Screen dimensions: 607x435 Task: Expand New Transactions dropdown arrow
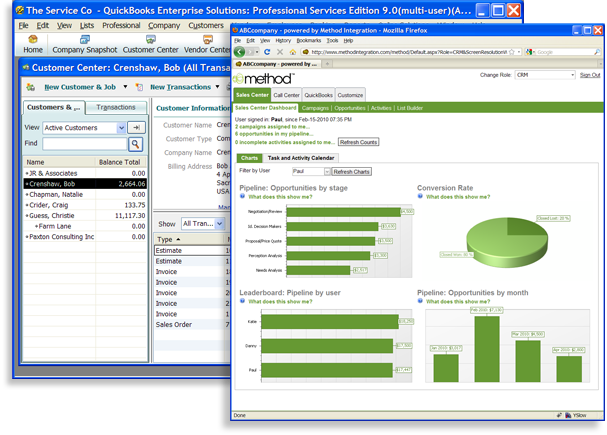(x=217, y=87)
